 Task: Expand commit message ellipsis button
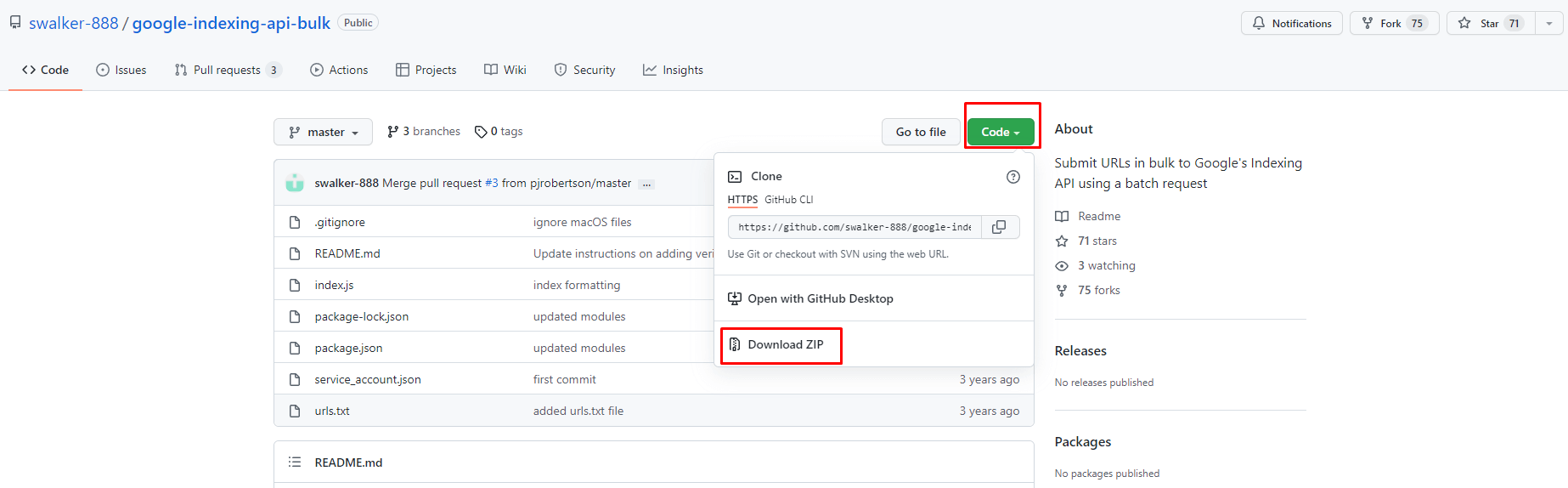(x=647, y=184)
